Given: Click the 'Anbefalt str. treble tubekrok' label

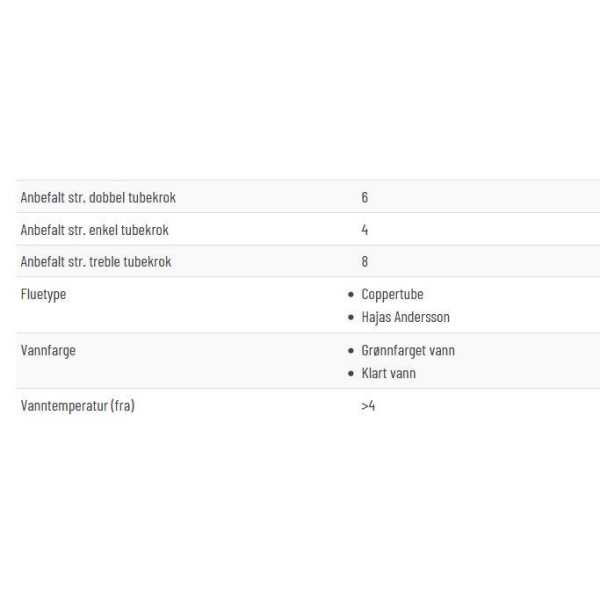Looking at the screenshot, I should (96, 262).
